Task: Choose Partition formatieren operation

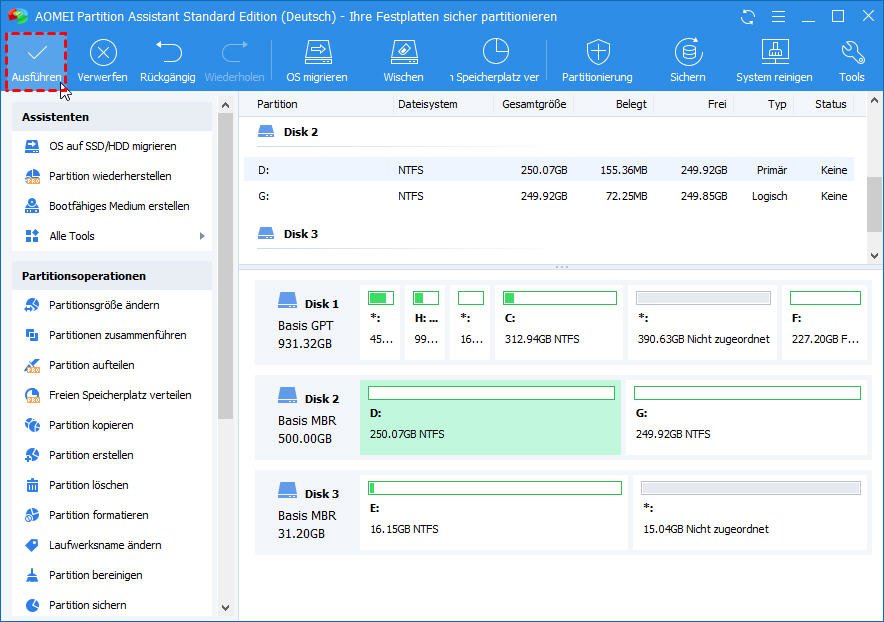Action: [112, 515]
